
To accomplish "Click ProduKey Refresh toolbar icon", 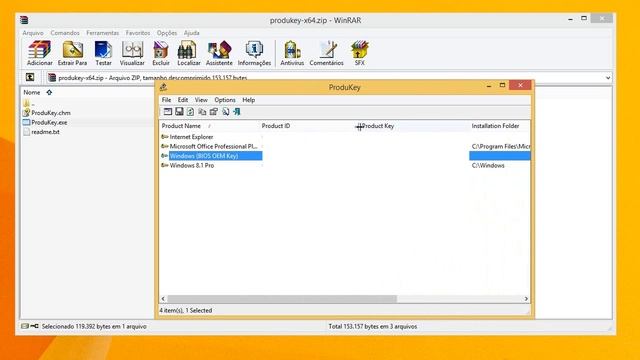I will pos(191,111).
